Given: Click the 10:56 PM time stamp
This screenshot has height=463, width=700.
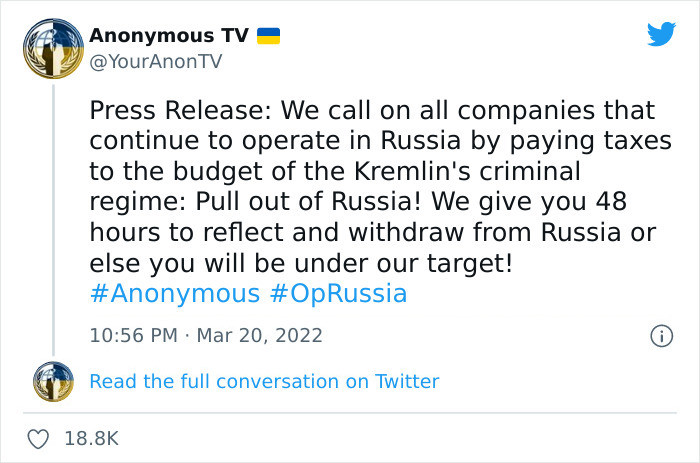Looking at the screenshot, I should 133,336.
